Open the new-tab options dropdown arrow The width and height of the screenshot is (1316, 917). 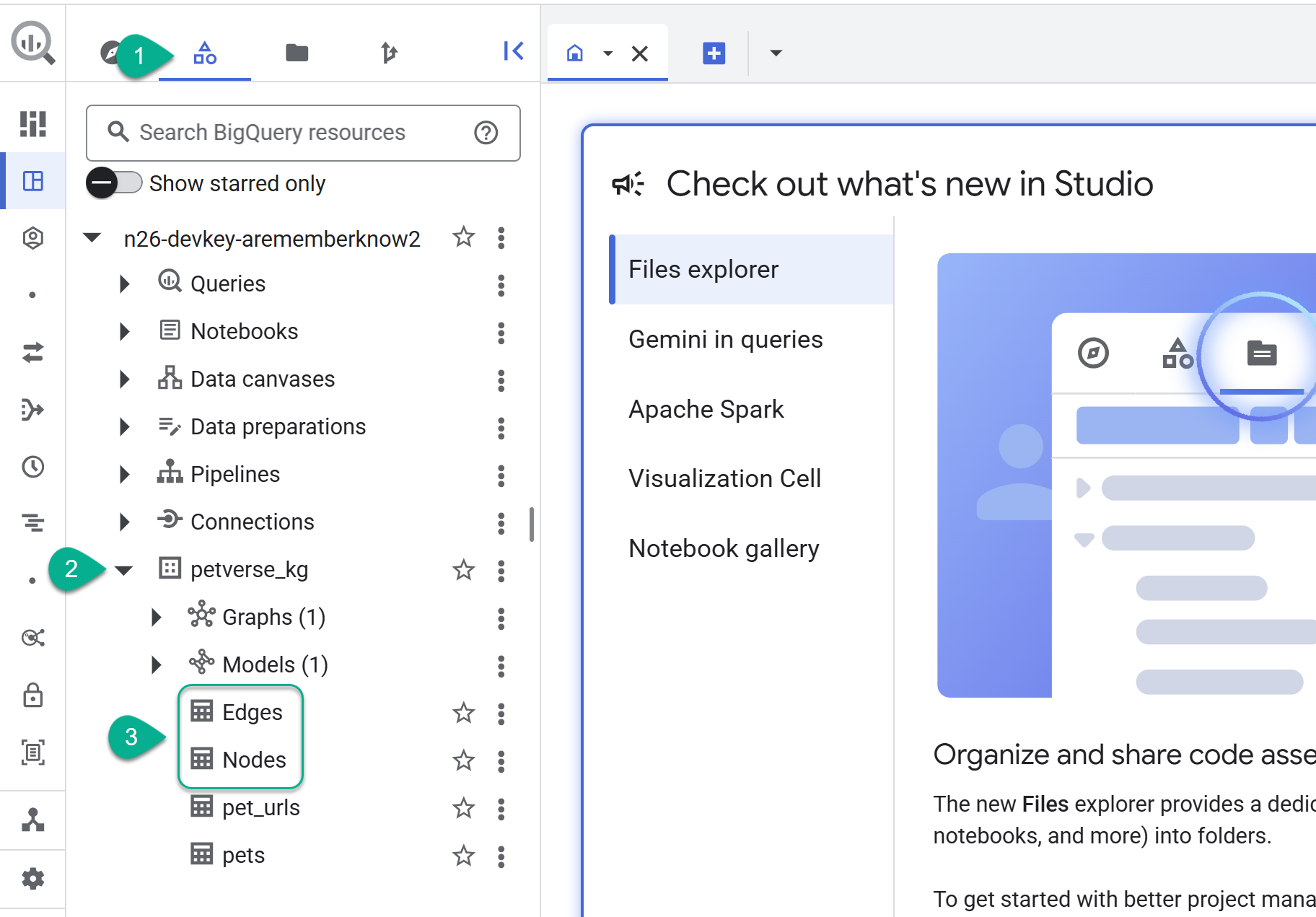[776, 53]
